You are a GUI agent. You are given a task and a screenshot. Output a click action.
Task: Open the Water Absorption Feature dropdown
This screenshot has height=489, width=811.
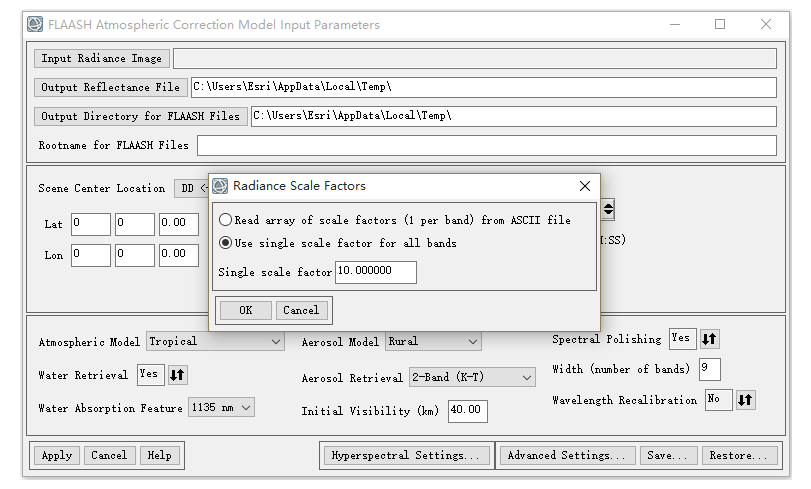(221, 408)
